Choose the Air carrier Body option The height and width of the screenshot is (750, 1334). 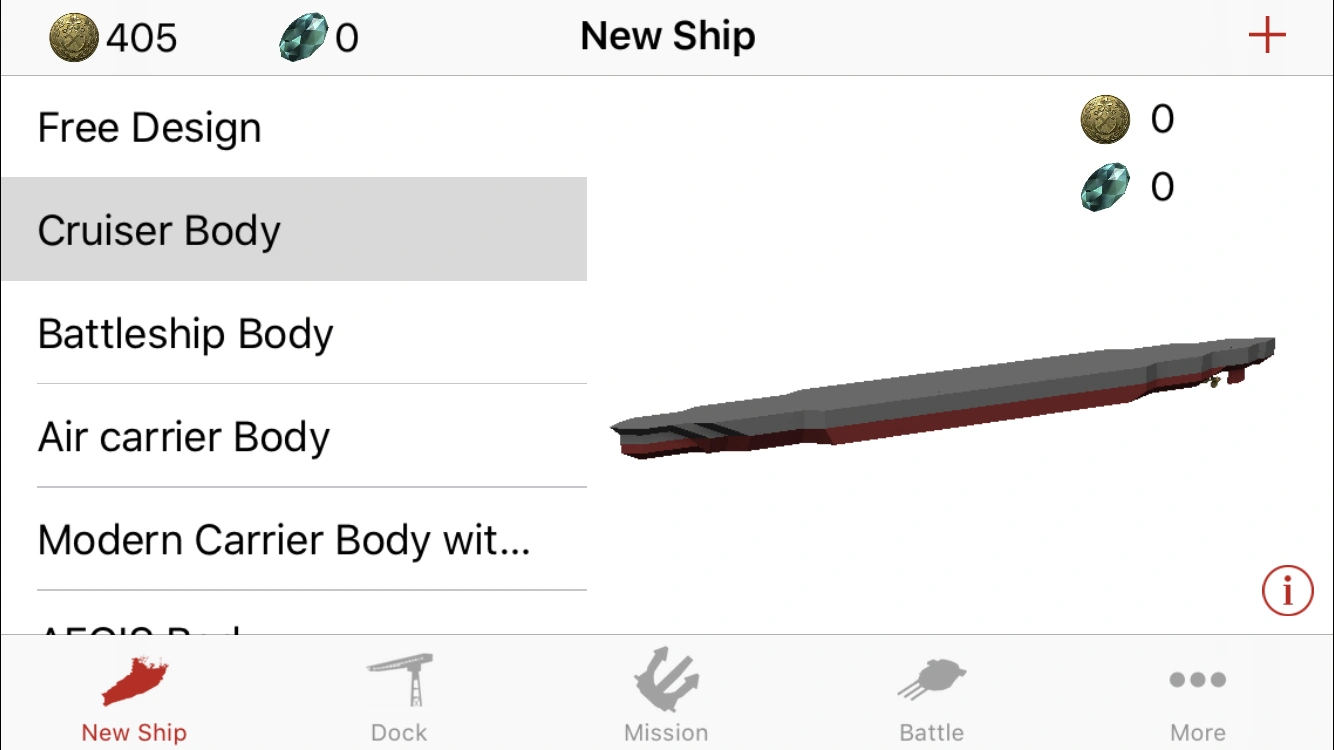[x=294, y=436]
